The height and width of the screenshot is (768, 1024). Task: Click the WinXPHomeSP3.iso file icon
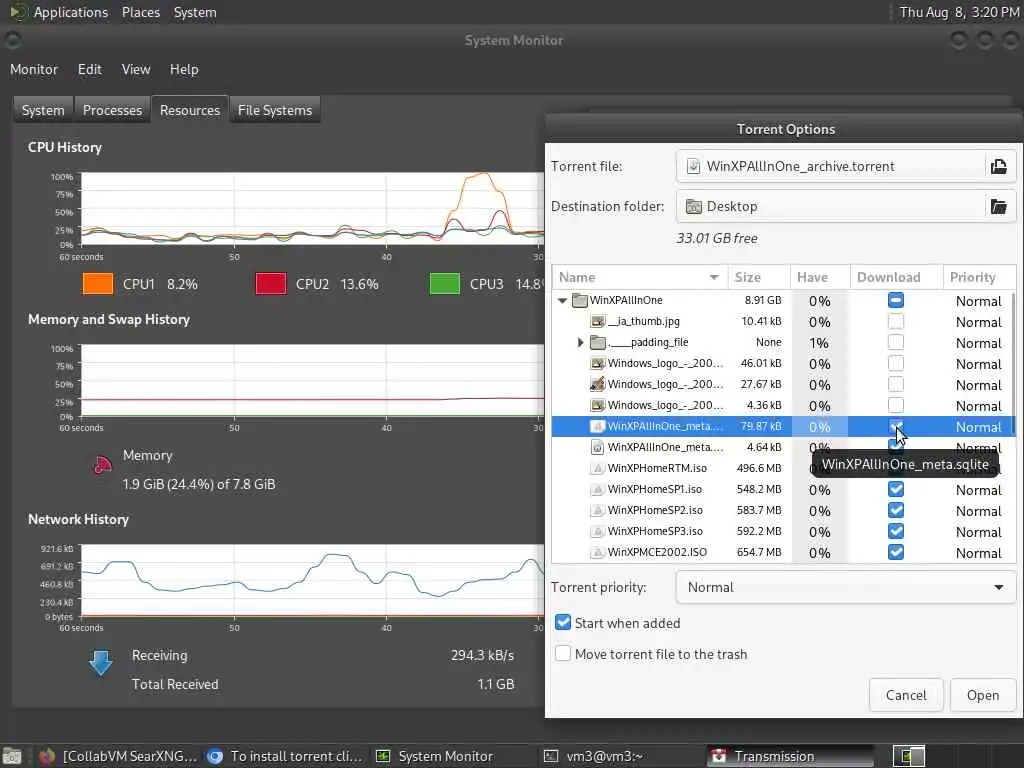click(596, 531)
